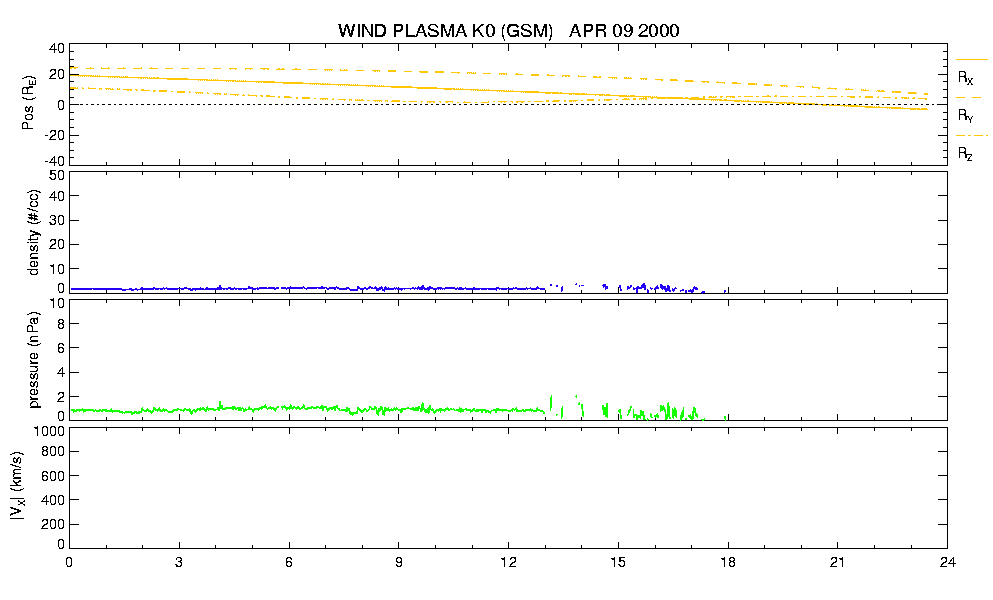Click the 400 tick on velocity axis
993x600 pixels.
tap(55, 500)
